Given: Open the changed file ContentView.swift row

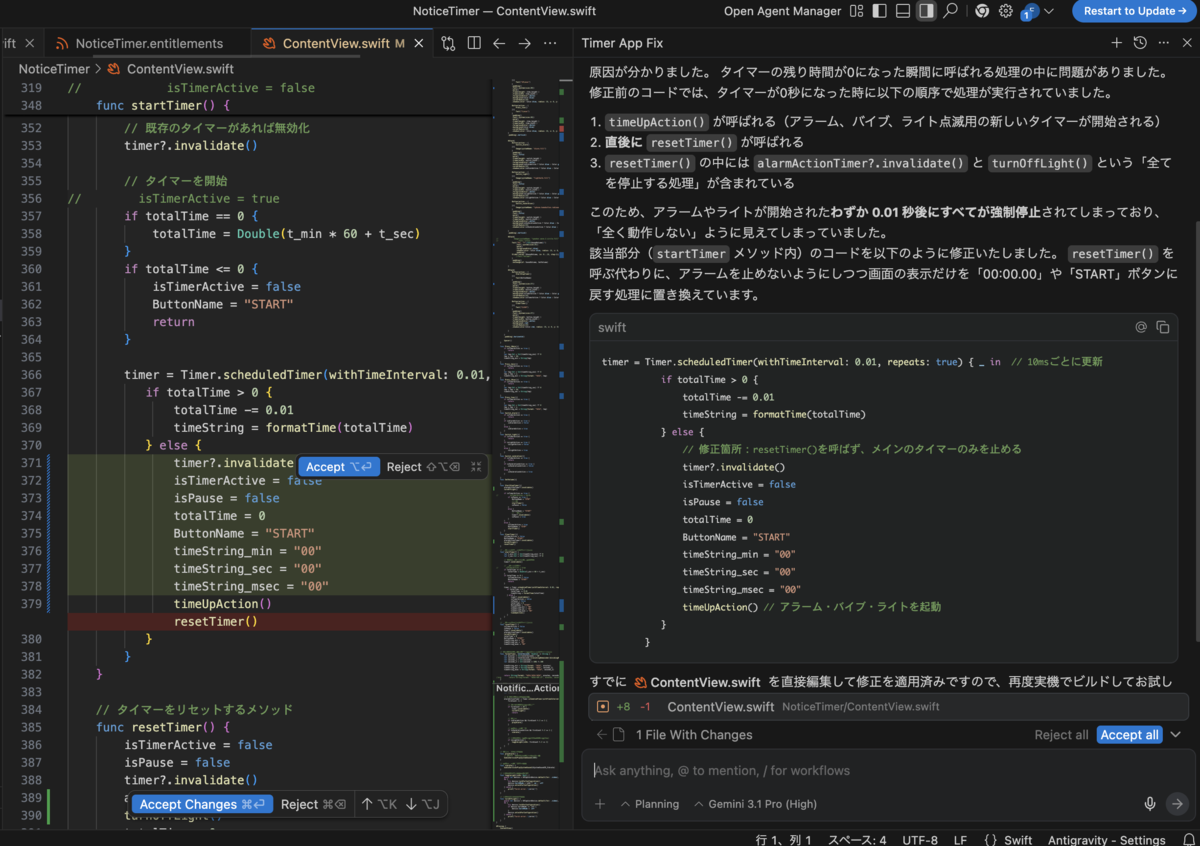Looking at the screenshot, I should pos(888,706).
